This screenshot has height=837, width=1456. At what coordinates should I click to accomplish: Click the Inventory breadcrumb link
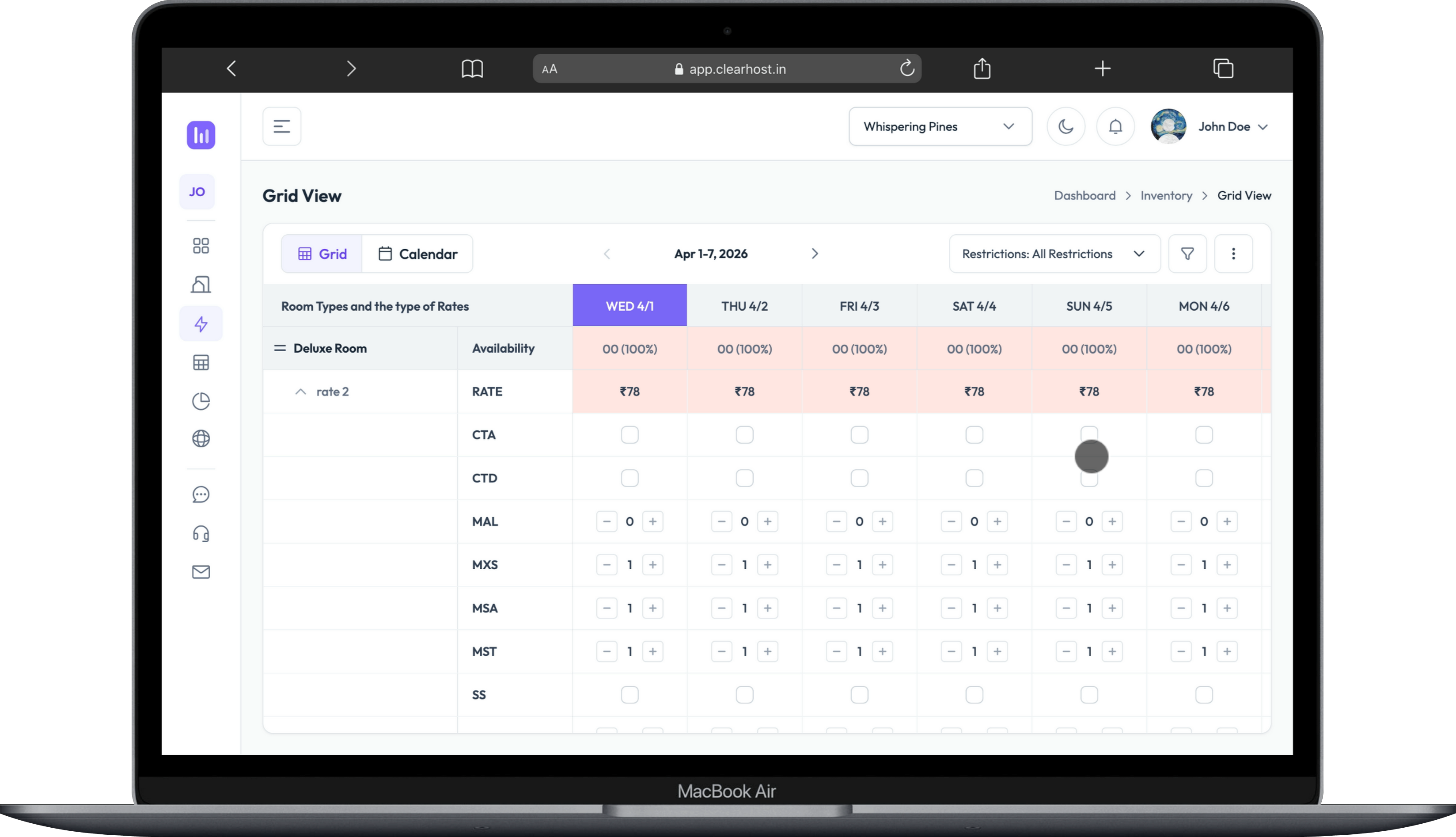[1166, 195]
